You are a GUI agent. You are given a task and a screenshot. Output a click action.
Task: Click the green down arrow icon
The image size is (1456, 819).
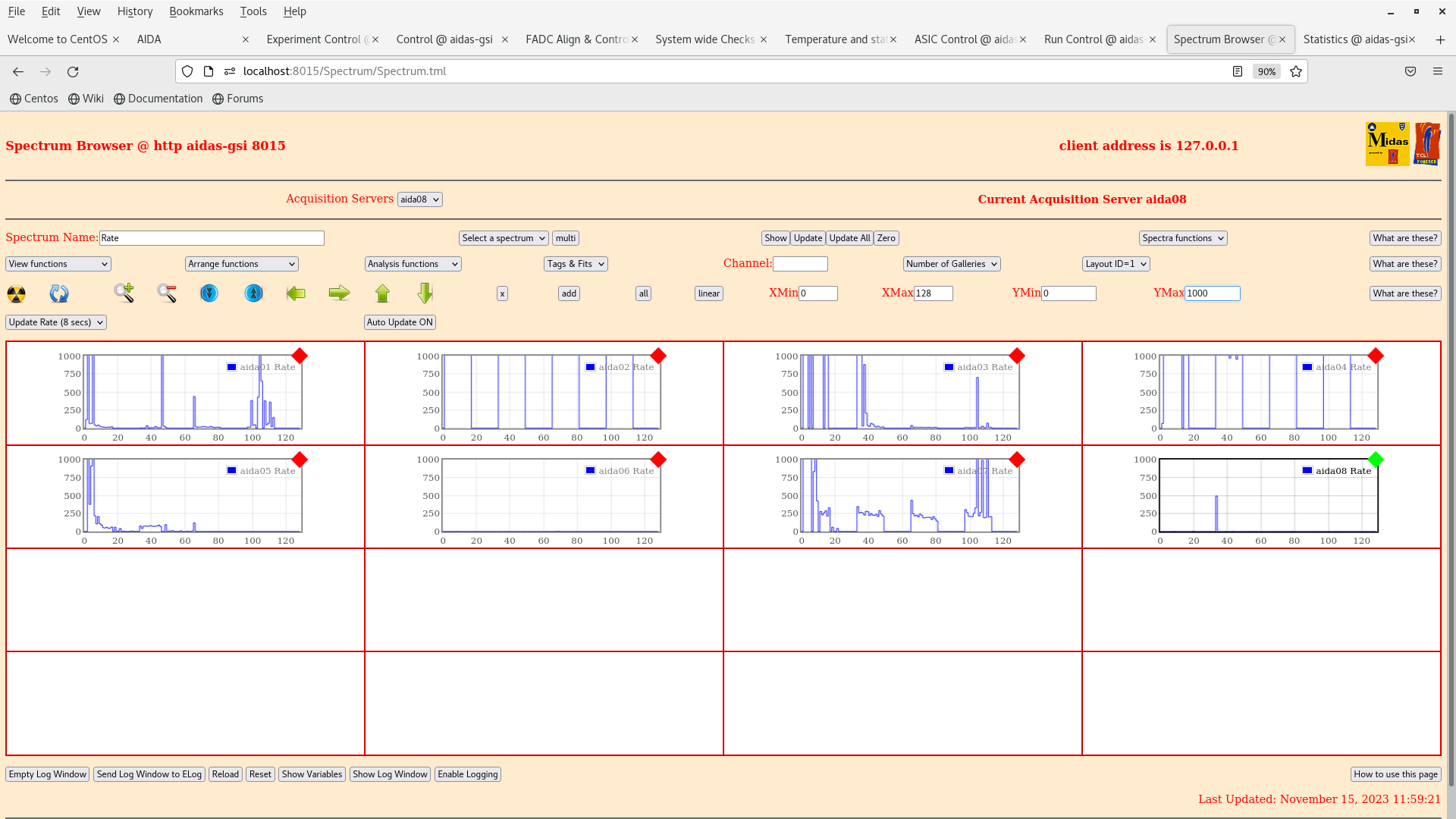(x=425, y=293)
